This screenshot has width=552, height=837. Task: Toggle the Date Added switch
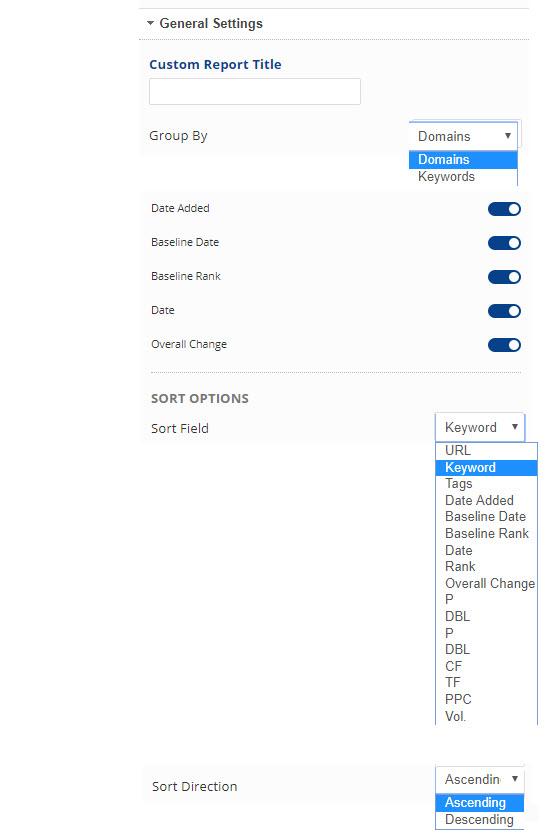tap(504, 209)
